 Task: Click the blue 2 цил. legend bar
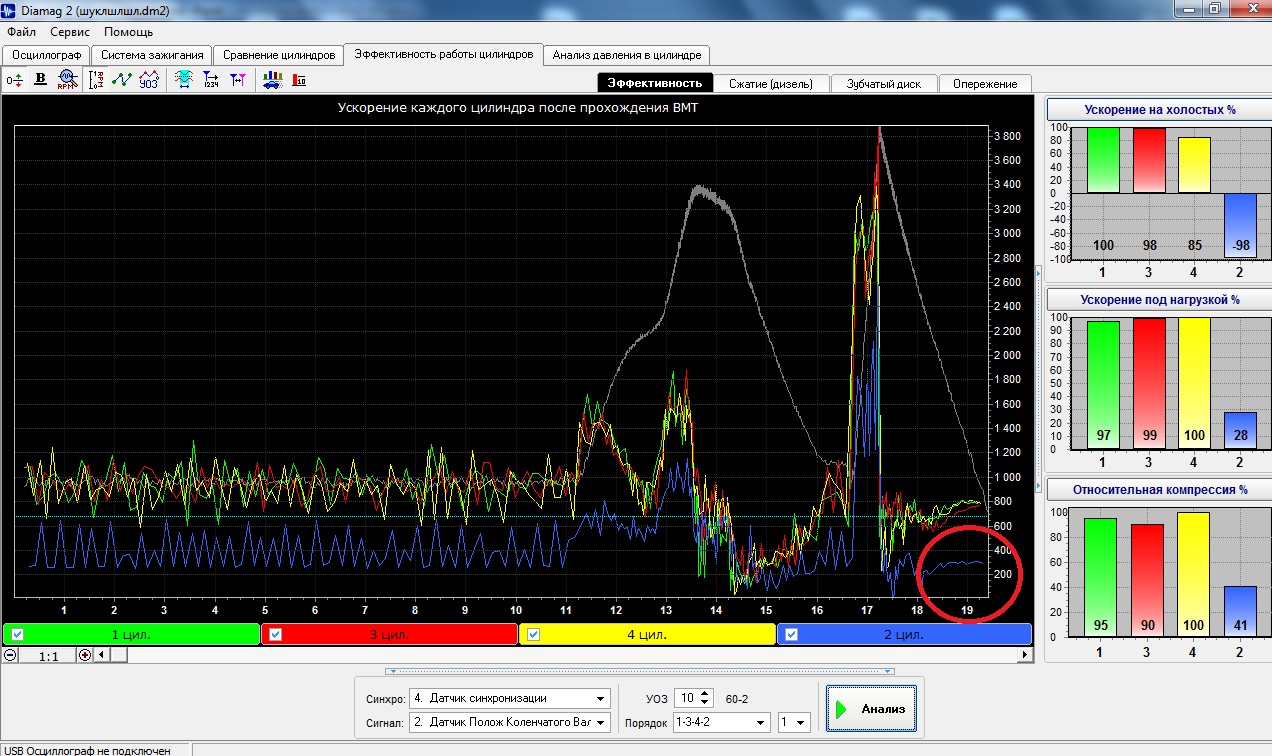pyautogui.click(x=904, y=634)
